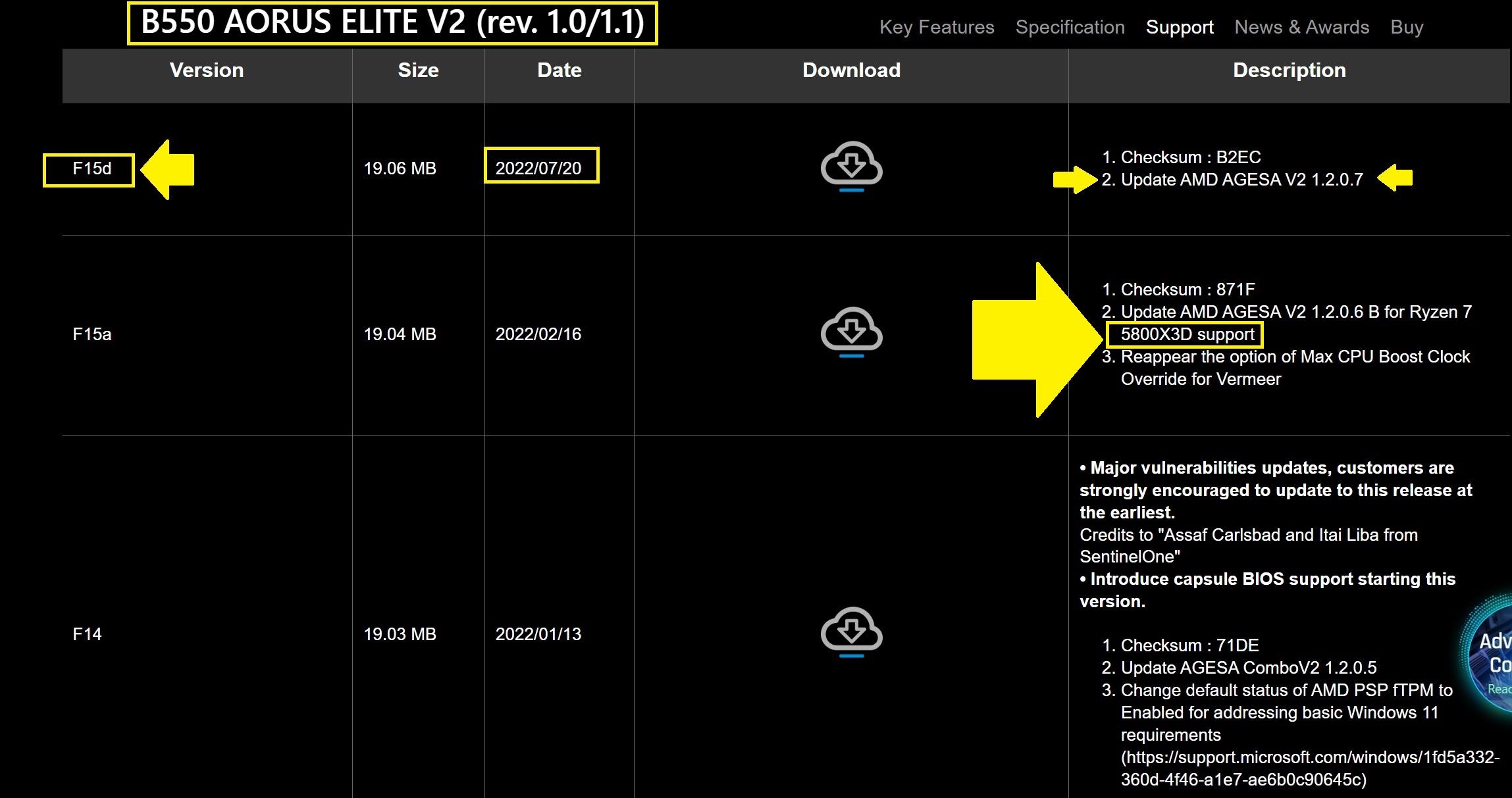Click the 19.04 MB size value
1512x798 pixels.
400,334
